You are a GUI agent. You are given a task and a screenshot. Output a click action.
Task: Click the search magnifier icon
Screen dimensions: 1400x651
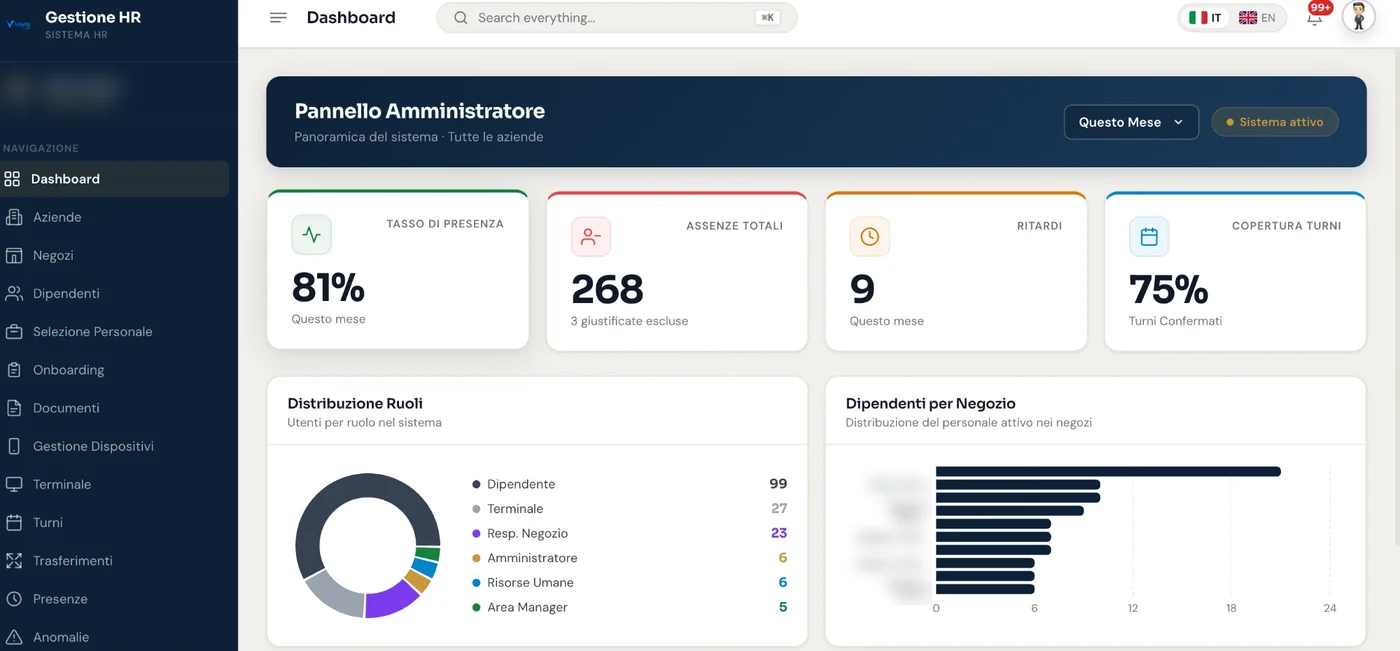(x=461, y=18)
